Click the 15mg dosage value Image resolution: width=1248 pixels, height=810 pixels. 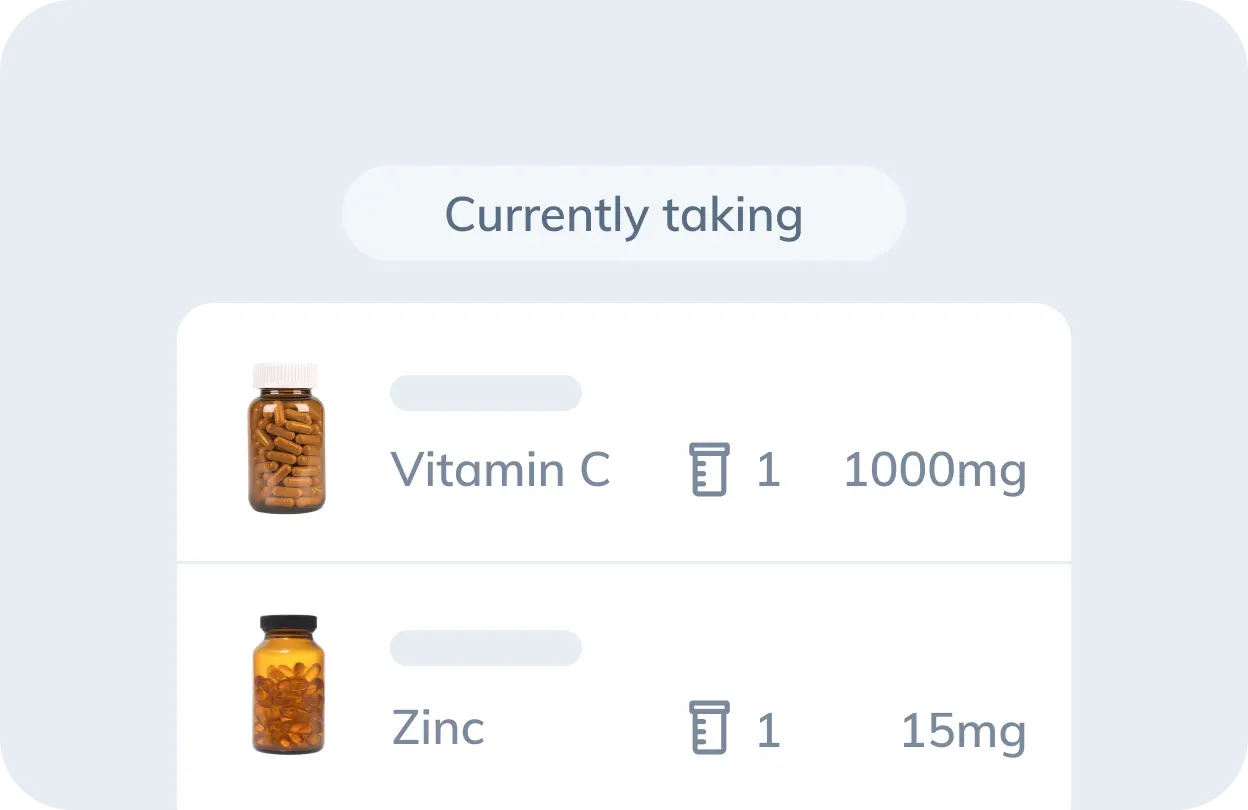point(963,731)
